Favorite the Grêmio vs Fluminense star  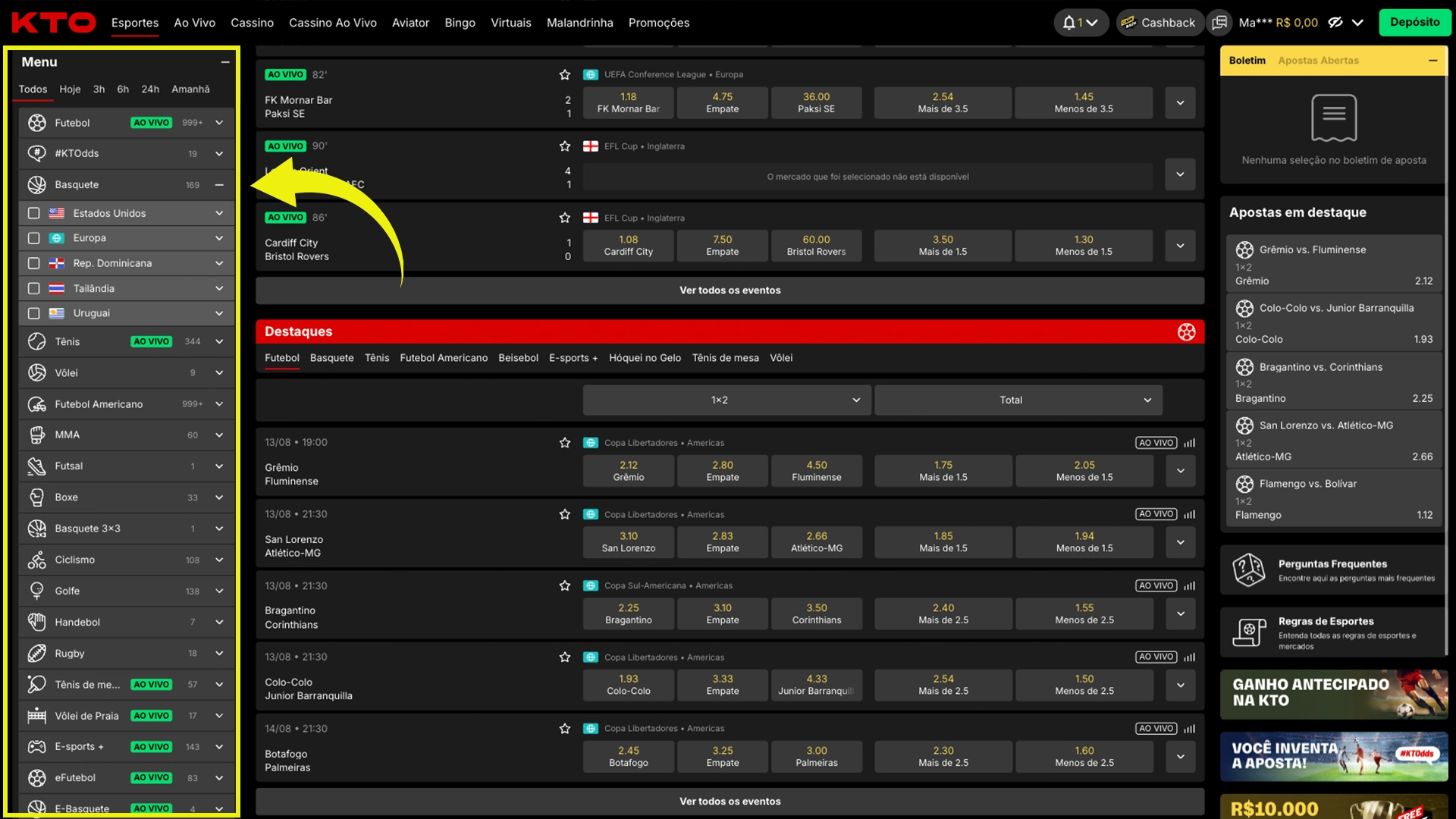point(565,442)
